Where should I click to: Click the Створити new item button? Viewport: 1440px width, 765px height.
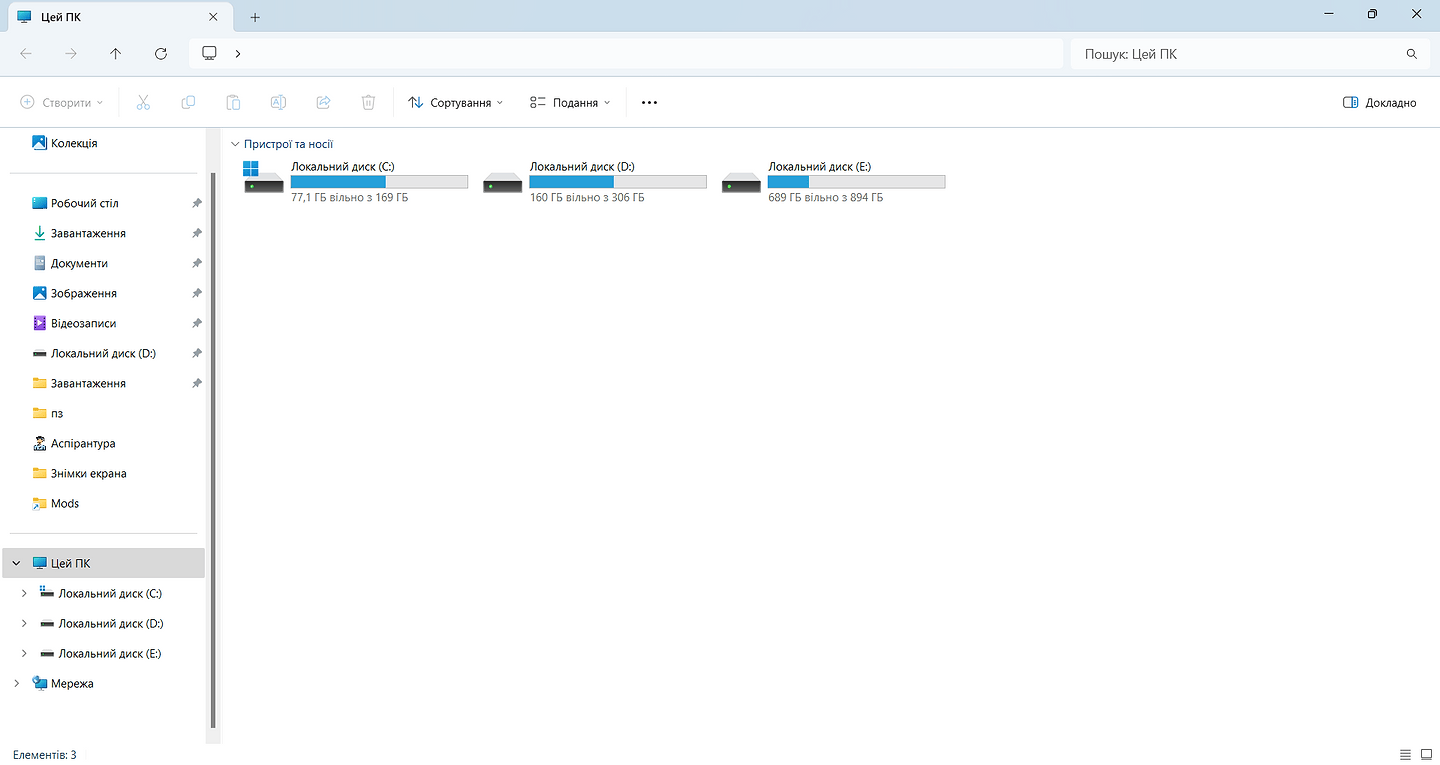point(62,102)
